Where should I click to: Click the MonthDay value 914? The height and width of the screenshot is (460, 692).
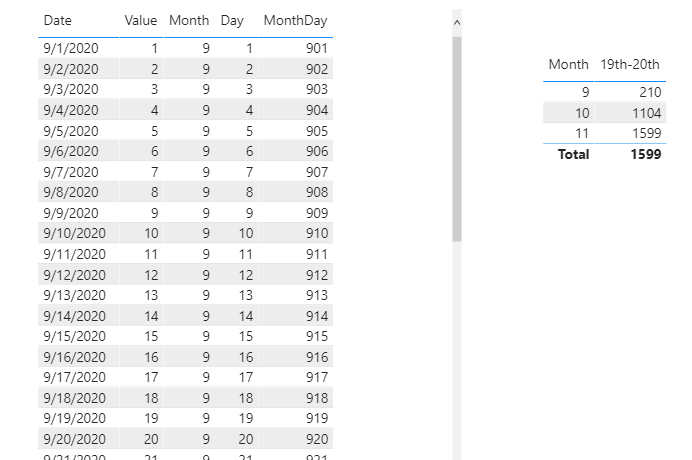(x=317, y=316)
